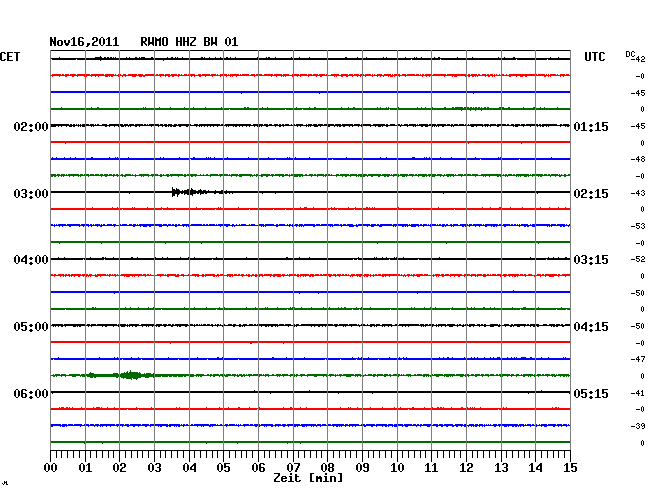Click the DC offset value -48
This screenshot has height=494, width=650.
tap(638, 159)
